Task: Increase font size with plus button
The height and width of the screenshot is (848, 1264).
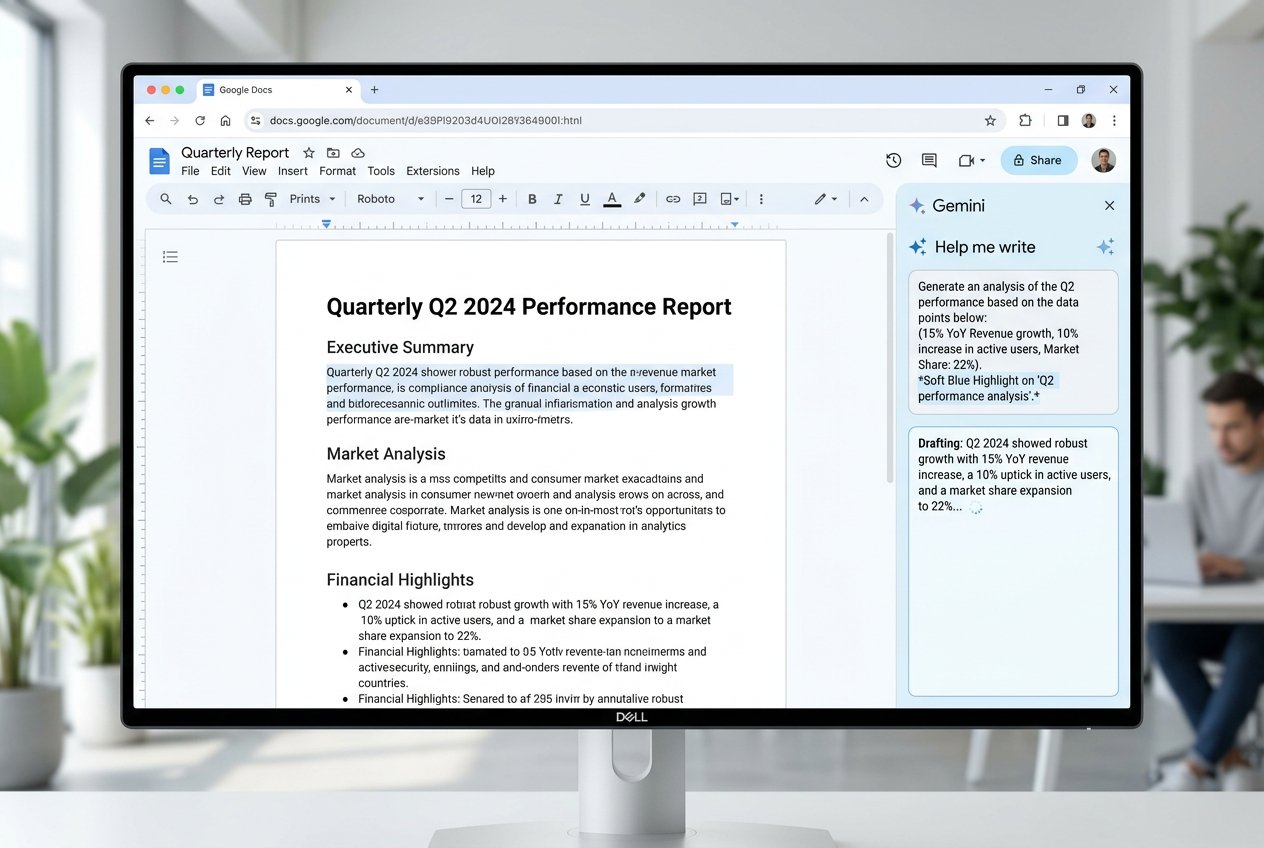Action: click(x=502, y=199)
